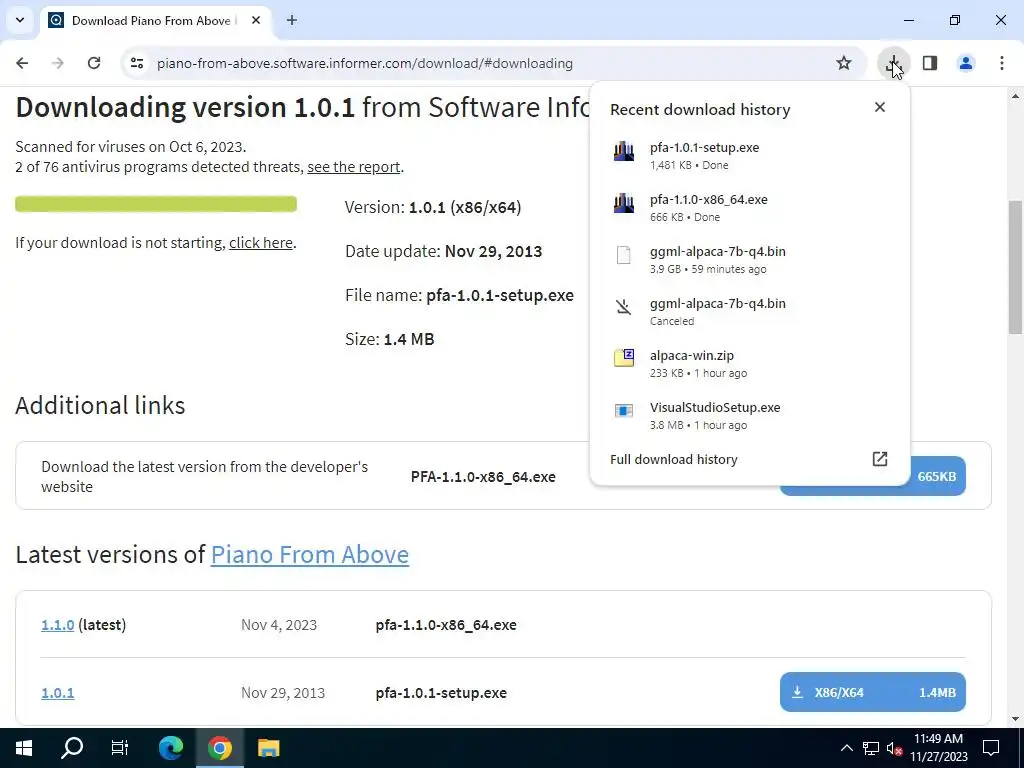Click the canceled ggml-alpaca download icon
1024x768 pixels.
tap(624, 307)
